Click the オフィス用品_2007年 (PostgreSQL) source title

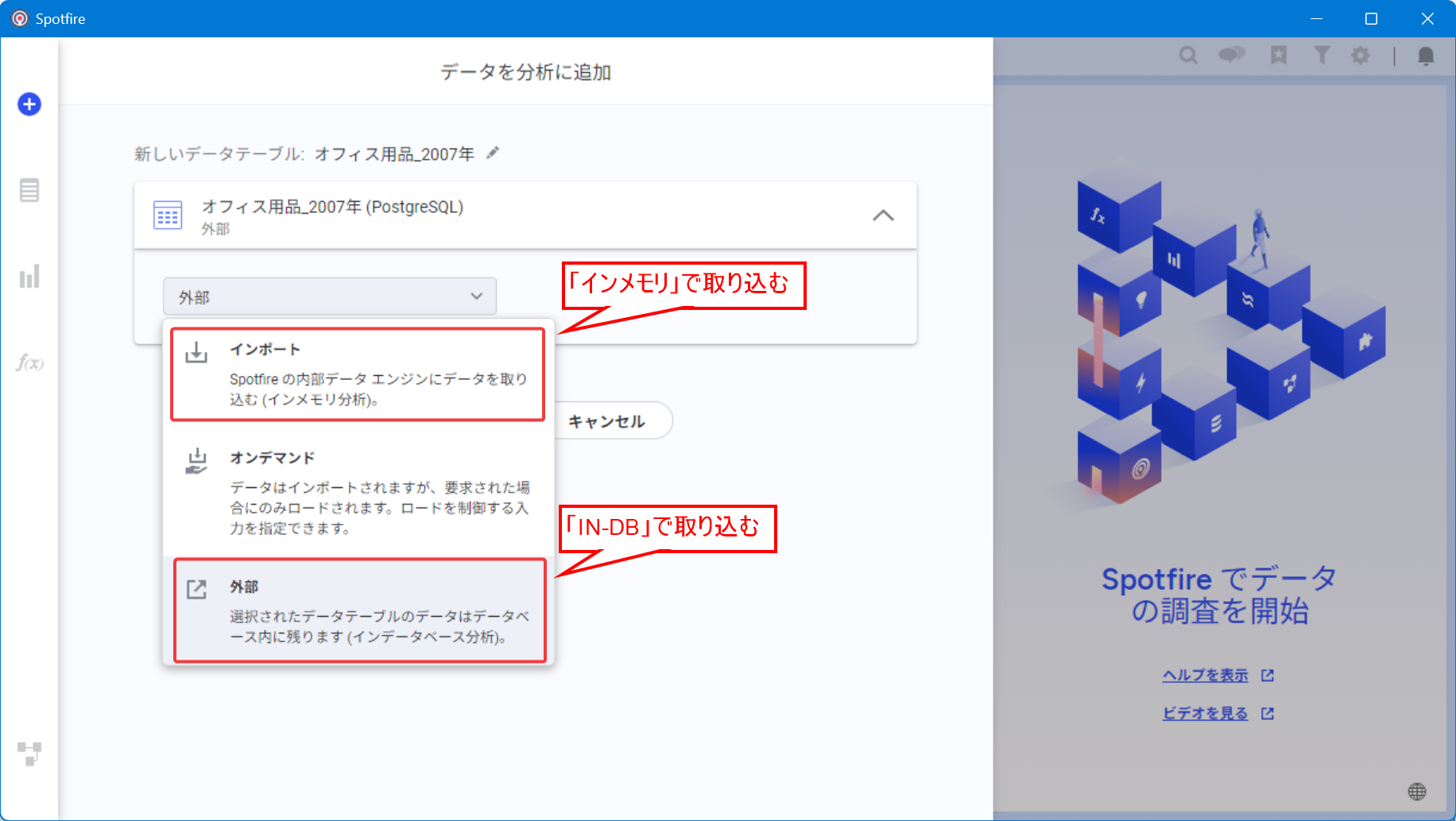point(332,207)
